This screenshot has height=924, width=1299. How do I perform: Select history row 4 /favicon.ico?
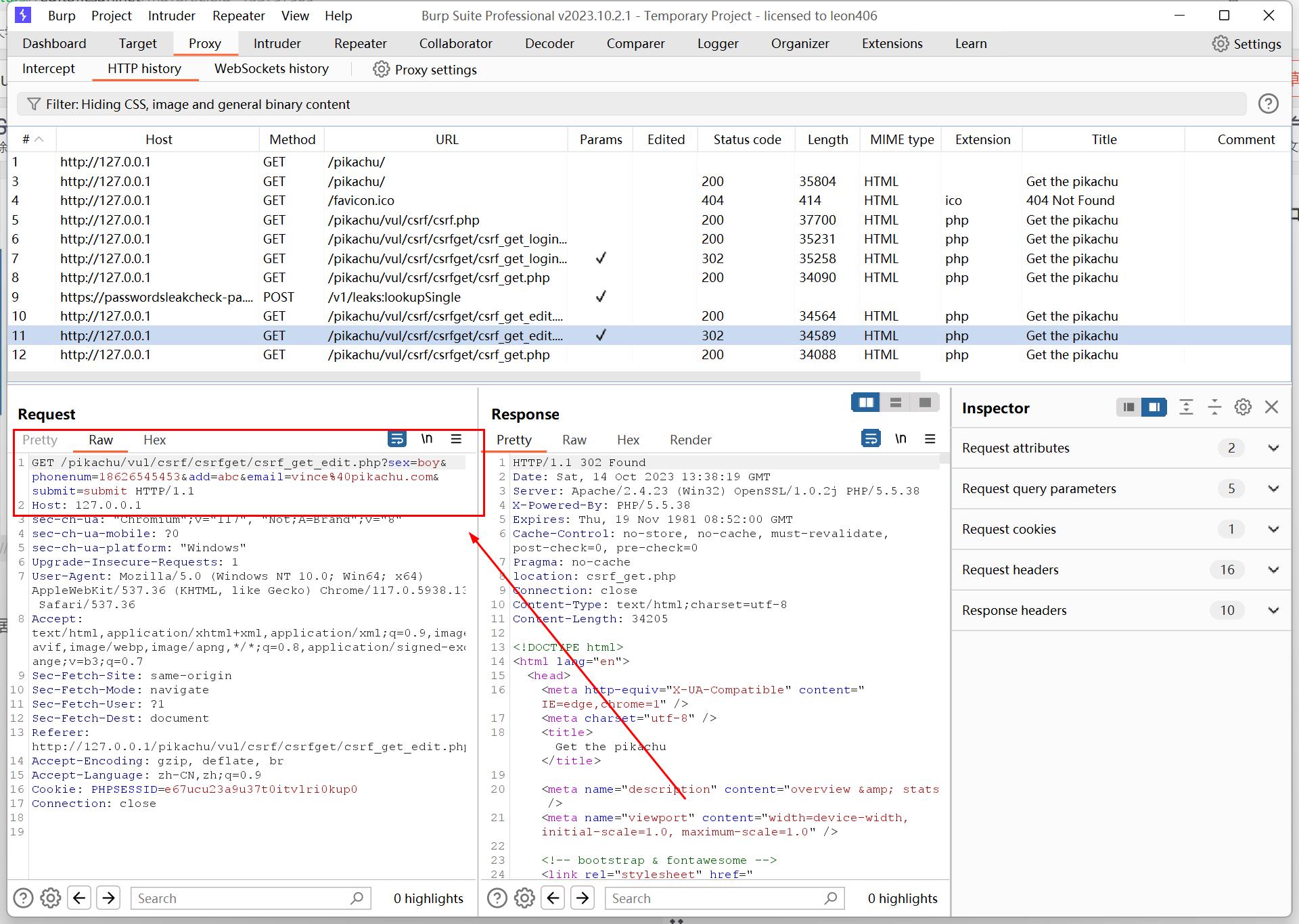(x=649, y=200)
